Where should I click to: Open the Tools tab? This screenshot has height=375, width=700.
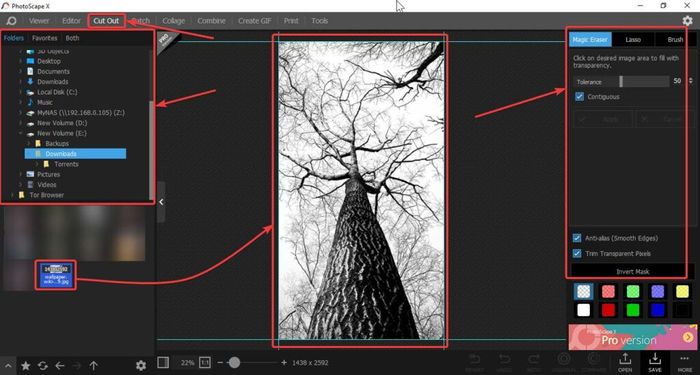[x=320, y=21]
